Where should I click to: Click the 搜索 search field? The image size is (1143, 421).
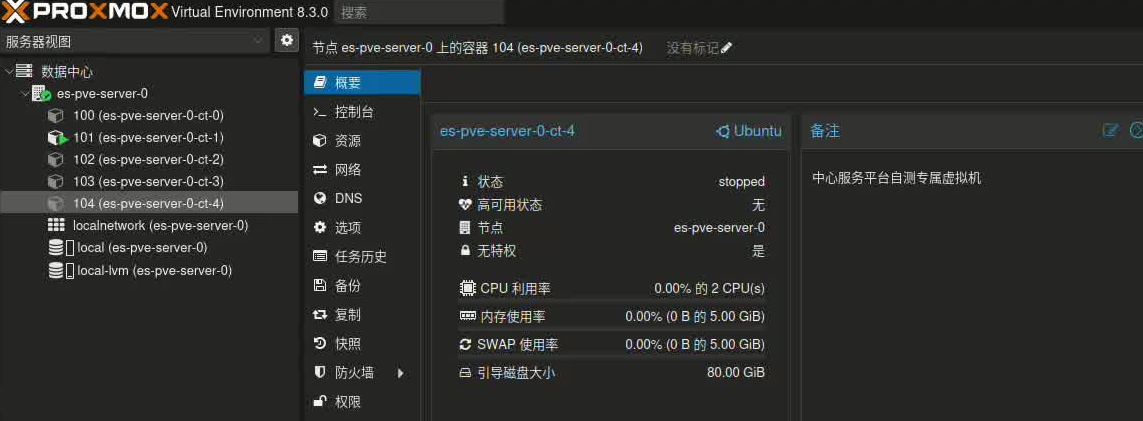(418, 13)
